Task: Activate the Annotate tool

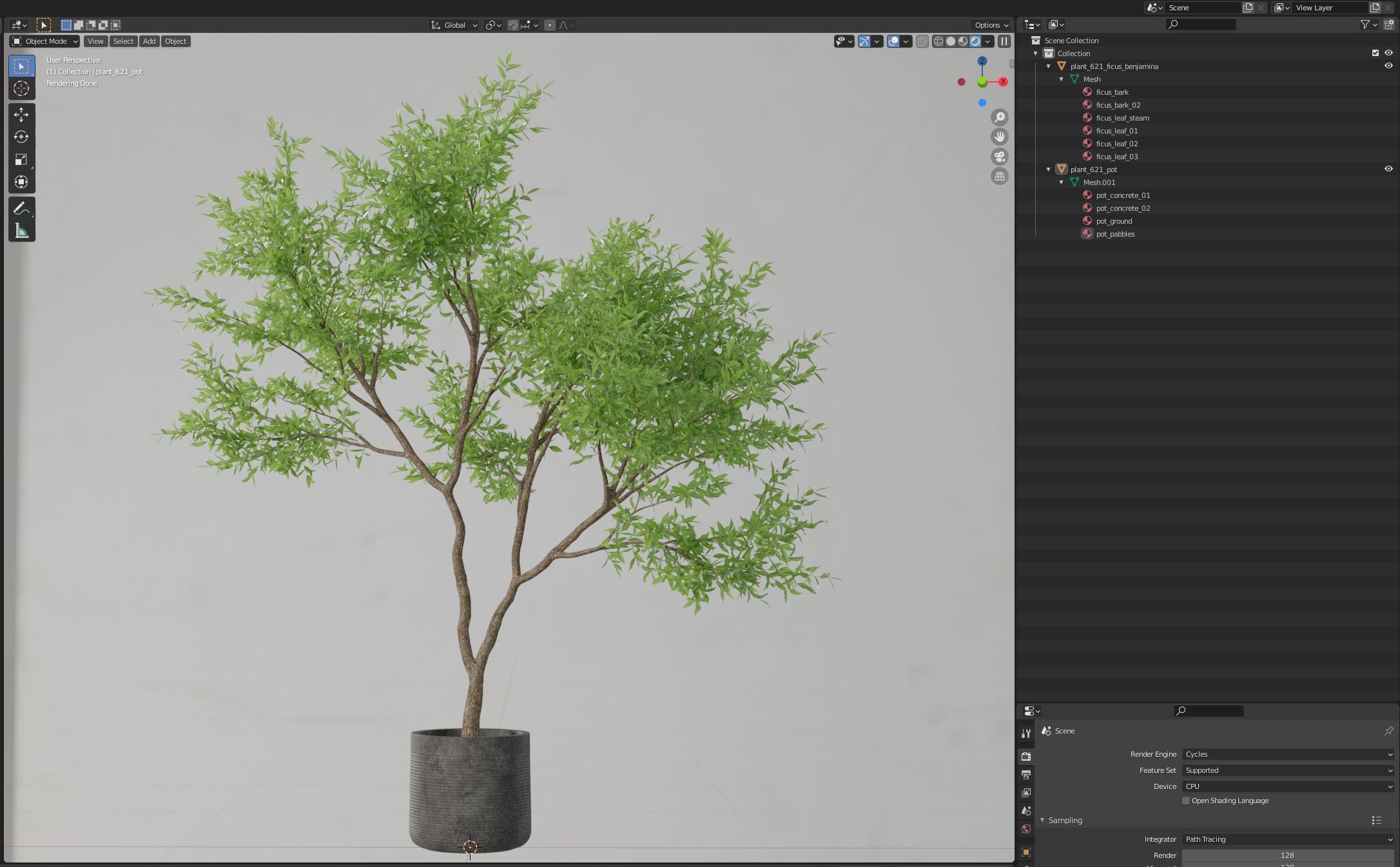Action: [21, 209]
